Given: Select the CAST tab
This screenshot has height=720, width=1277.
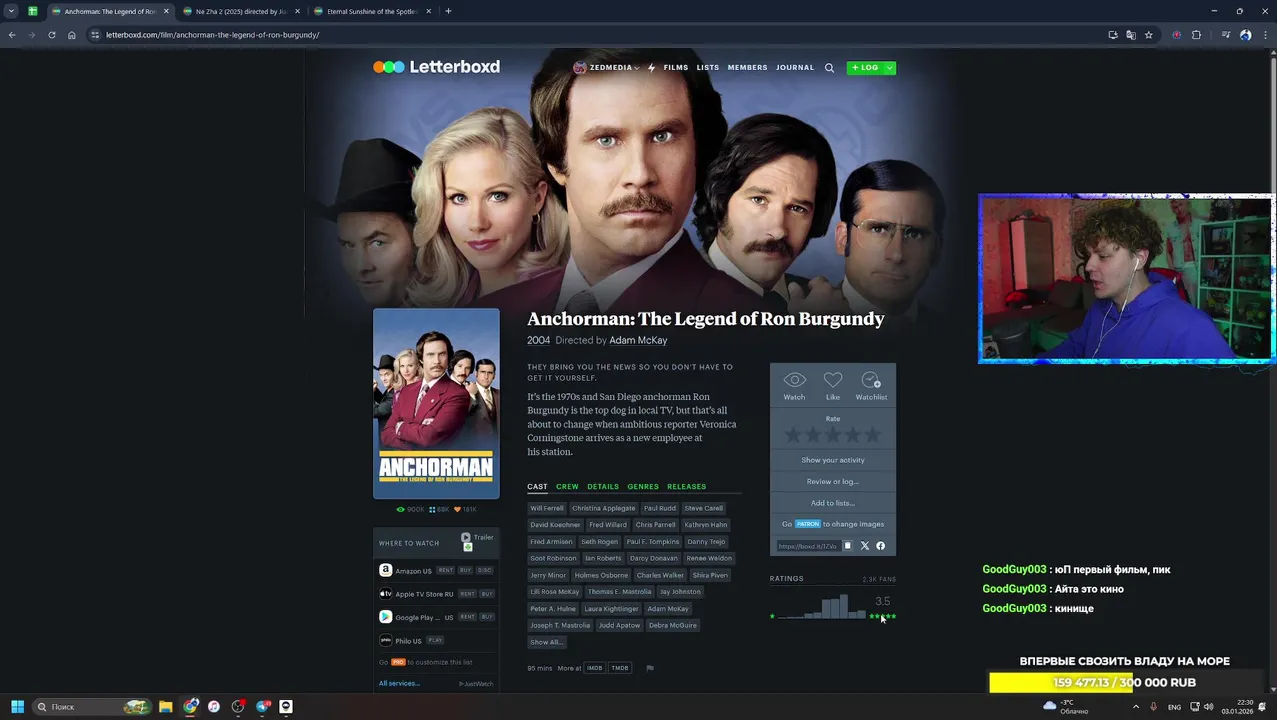Looking at the screenshot, I should coord(538,487).
